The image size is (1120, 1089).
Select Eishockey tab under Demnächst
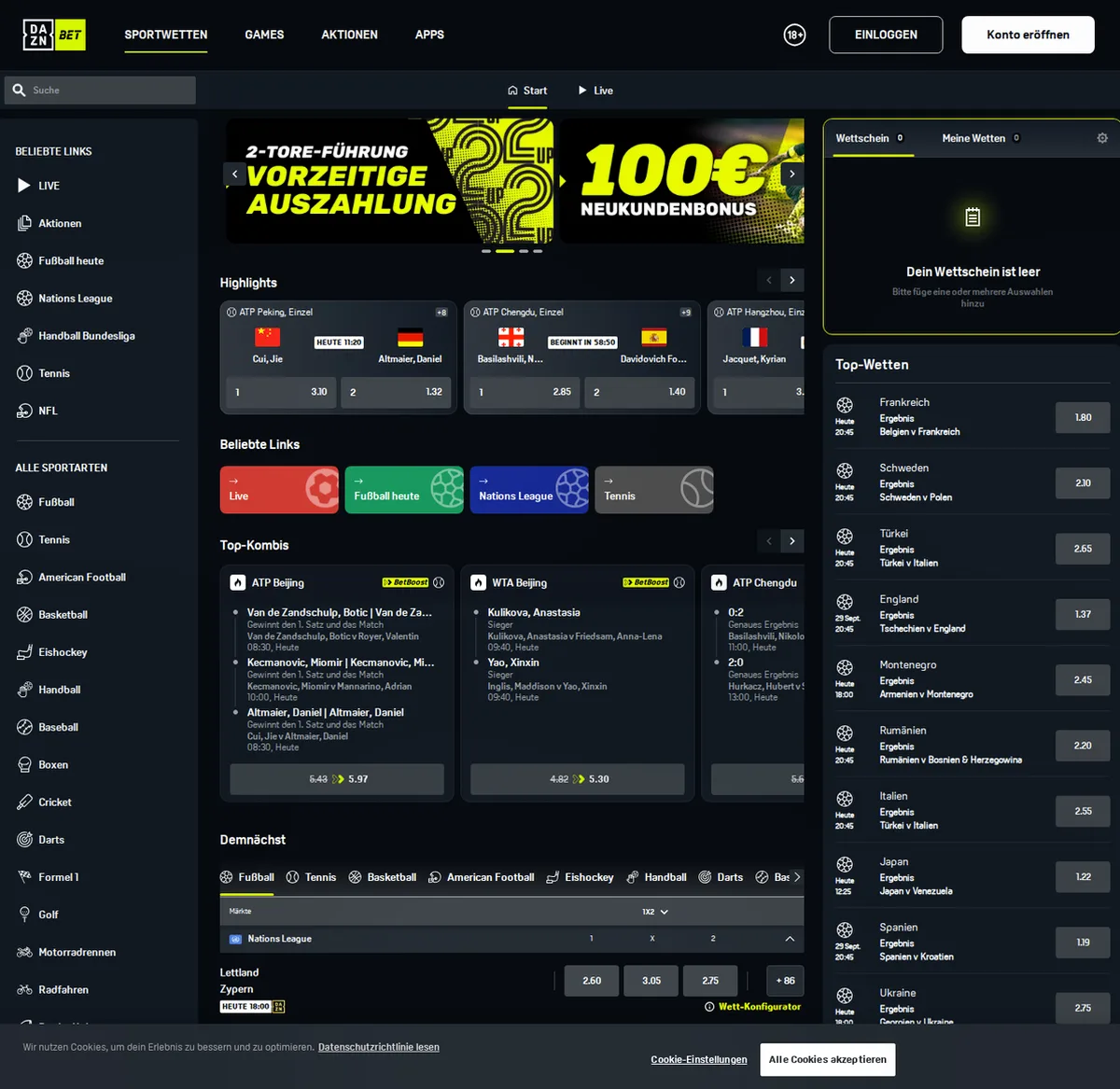pos(580,877)
